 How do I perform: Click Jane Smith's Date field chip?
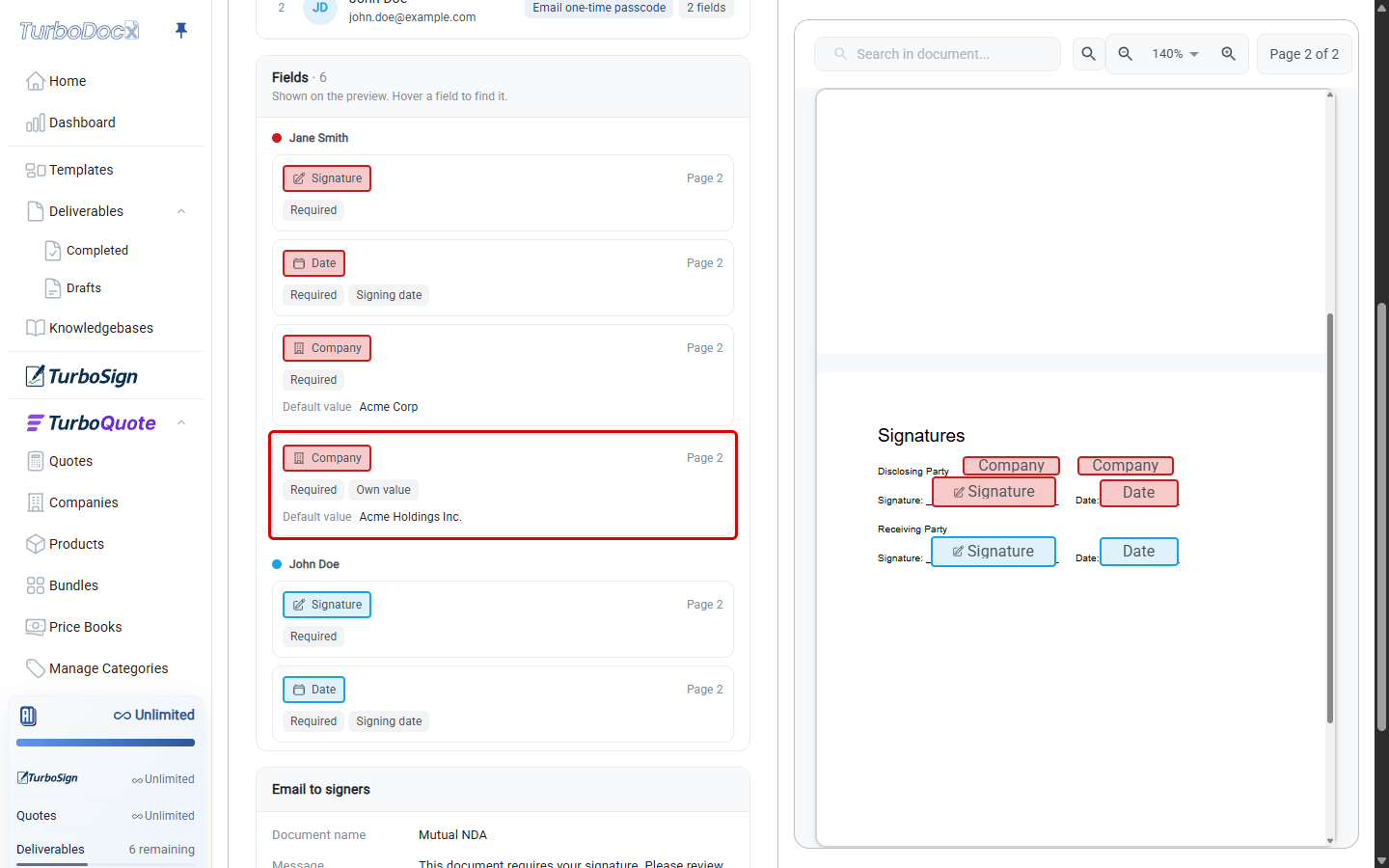pyautogui.click(x=313, y=263)
